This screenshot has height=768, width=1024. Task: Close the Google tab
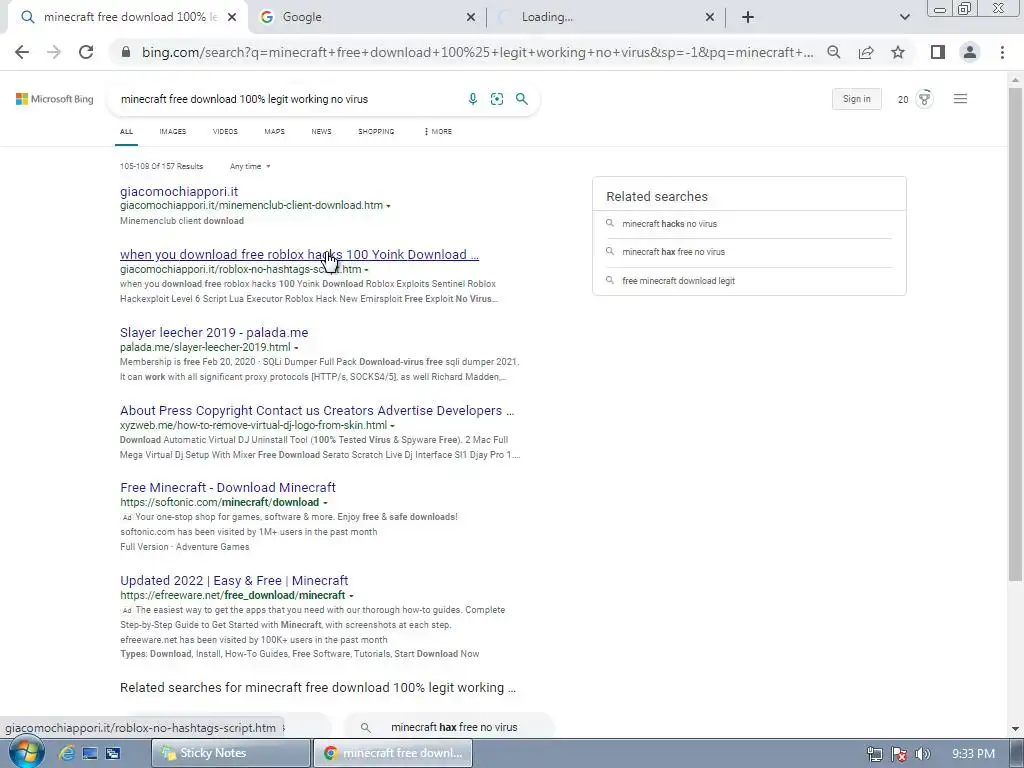471,17
